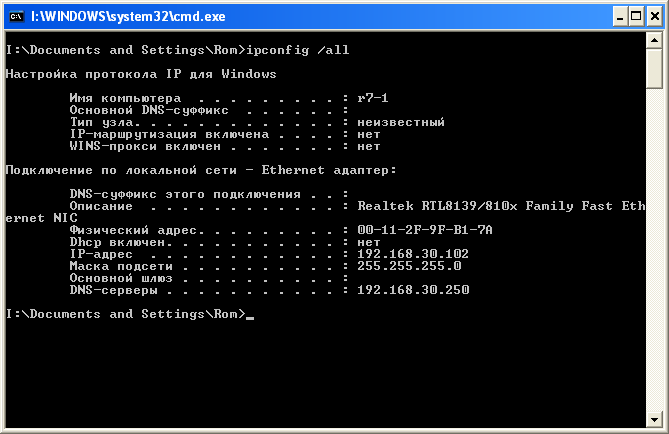Click the "Настройка протокола IP для Windows" heading
The width and height of the screenshot is (669, 434).
click(140, 74)
